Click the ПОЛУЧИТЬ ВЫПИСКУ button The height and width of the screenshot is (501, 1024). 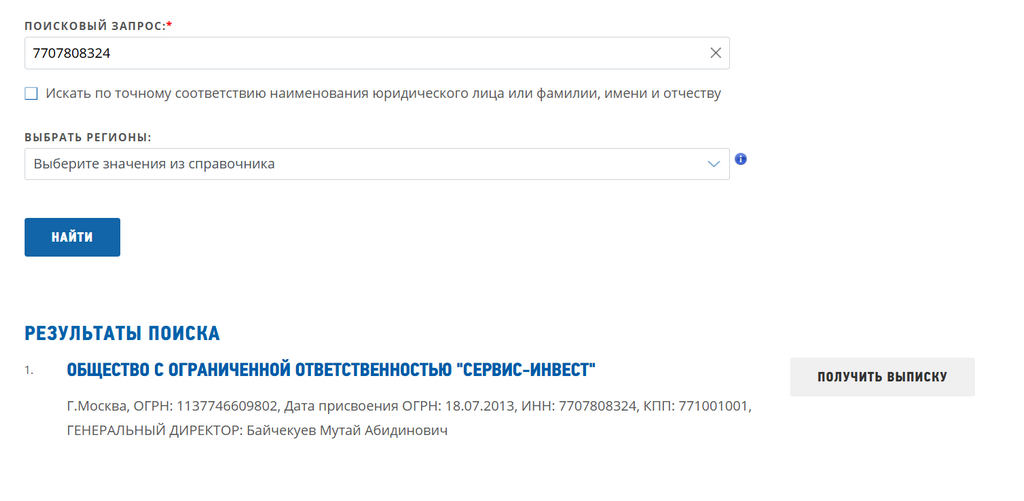pyautogui.click(x=881, y=377)
